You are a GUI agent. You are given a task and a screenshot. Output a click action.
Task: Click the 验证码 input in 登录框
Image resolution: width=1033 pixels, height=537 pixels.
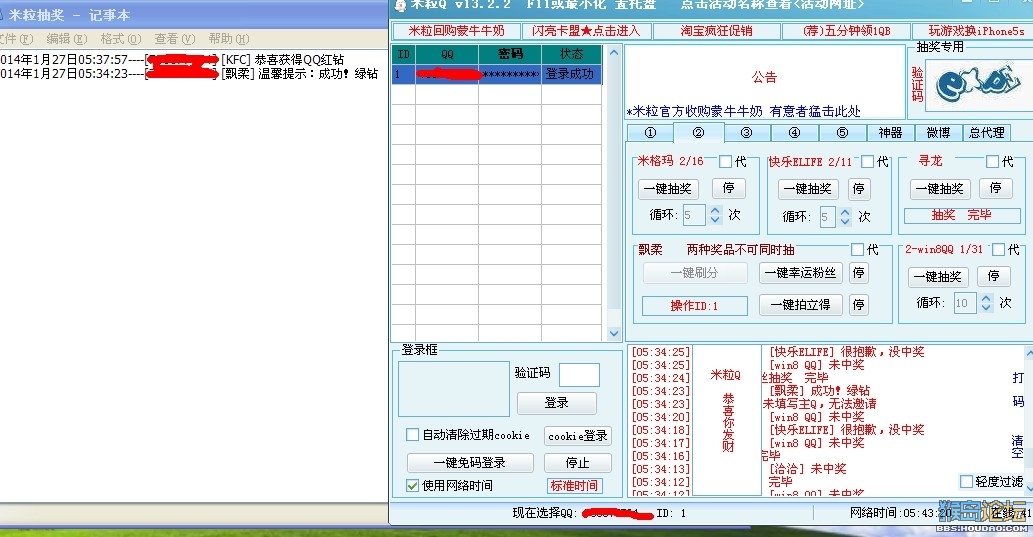tap(579, 375)
